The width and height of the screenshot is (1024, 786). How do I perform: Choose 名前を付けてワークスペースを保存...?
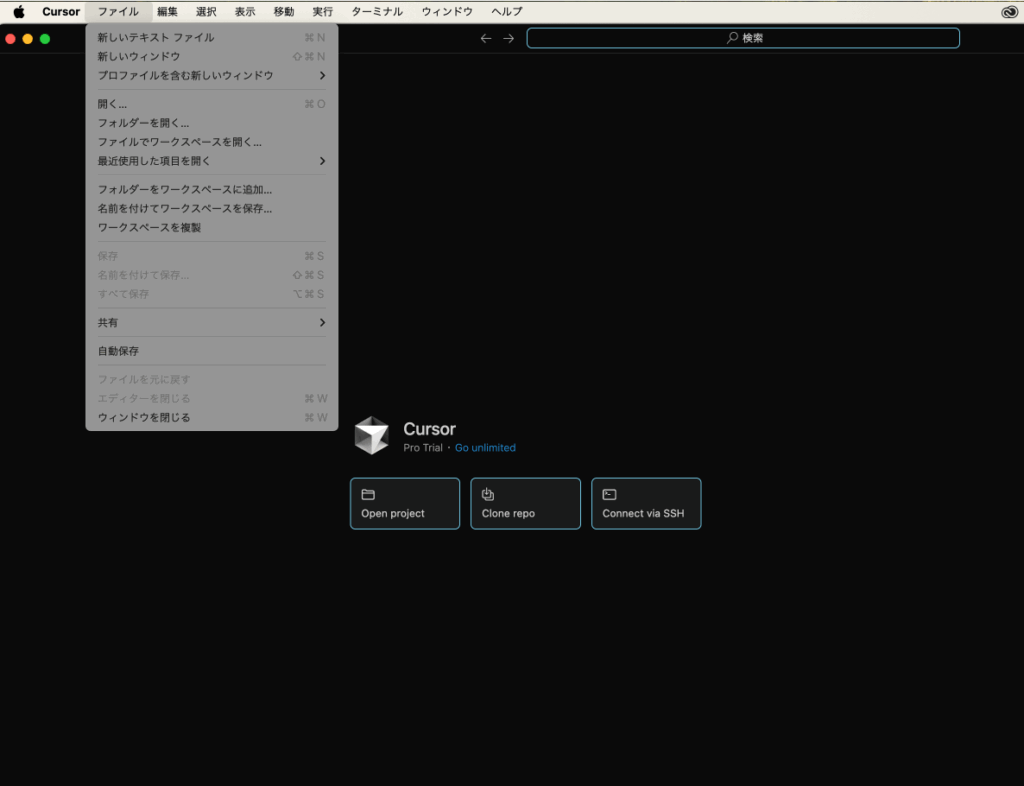212,209
